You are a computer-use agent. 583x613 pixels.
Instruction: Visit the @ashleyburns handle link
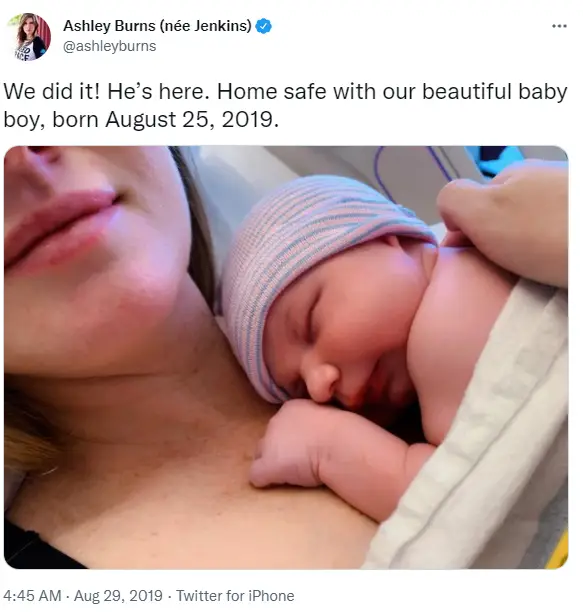pos(109,46)
